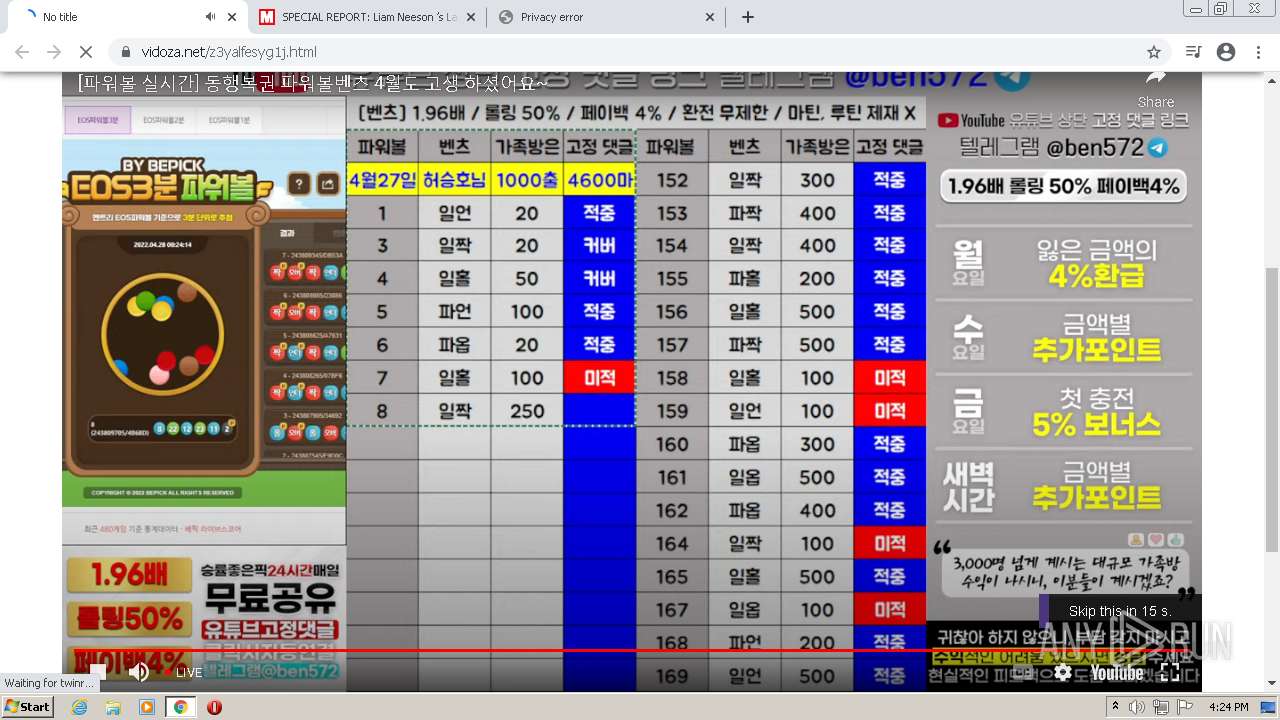Close the Privacy error tab

(x=710, y=17)
